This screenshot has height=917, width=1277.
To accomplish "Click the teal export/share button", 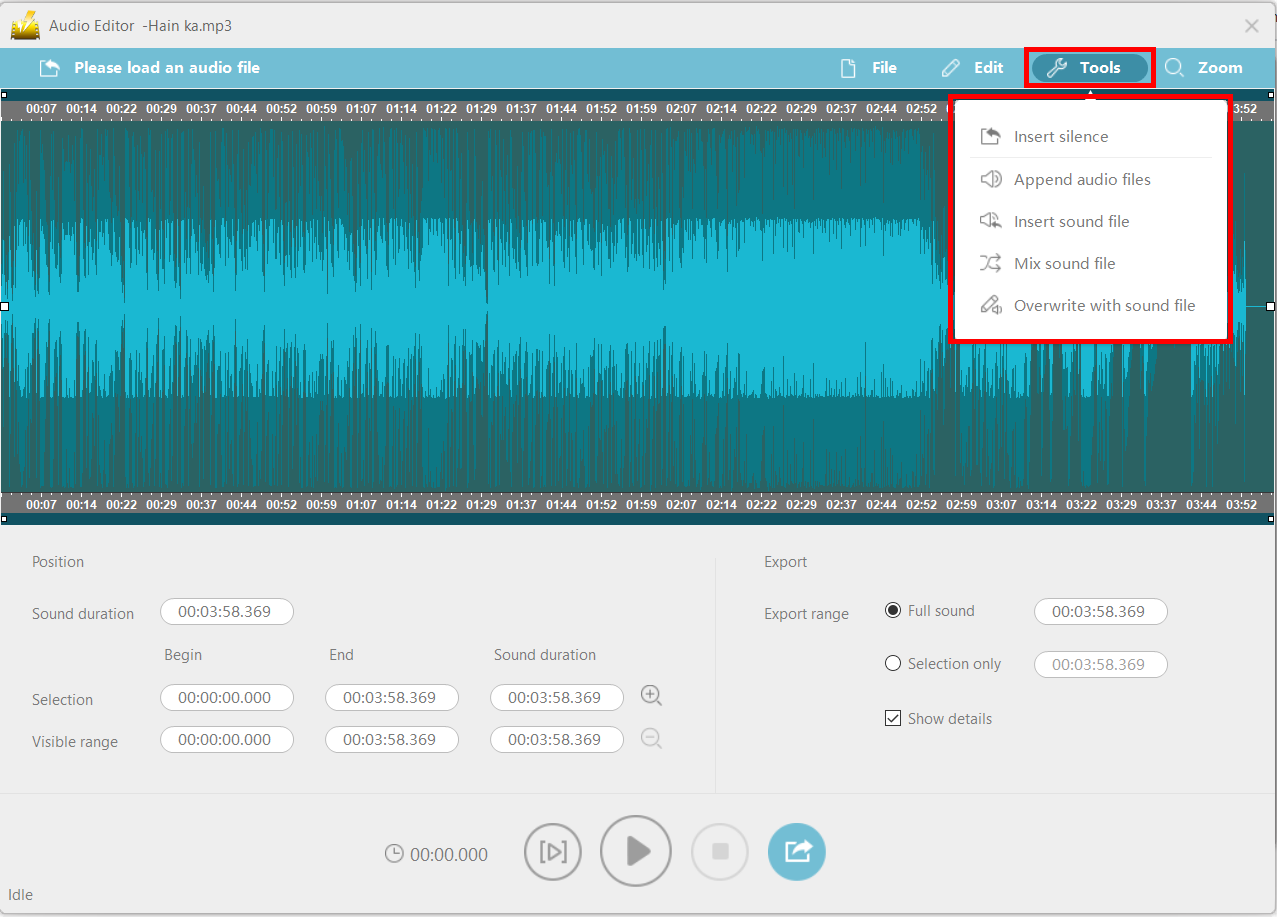I will pyautogui.click(x=796, y=851).
